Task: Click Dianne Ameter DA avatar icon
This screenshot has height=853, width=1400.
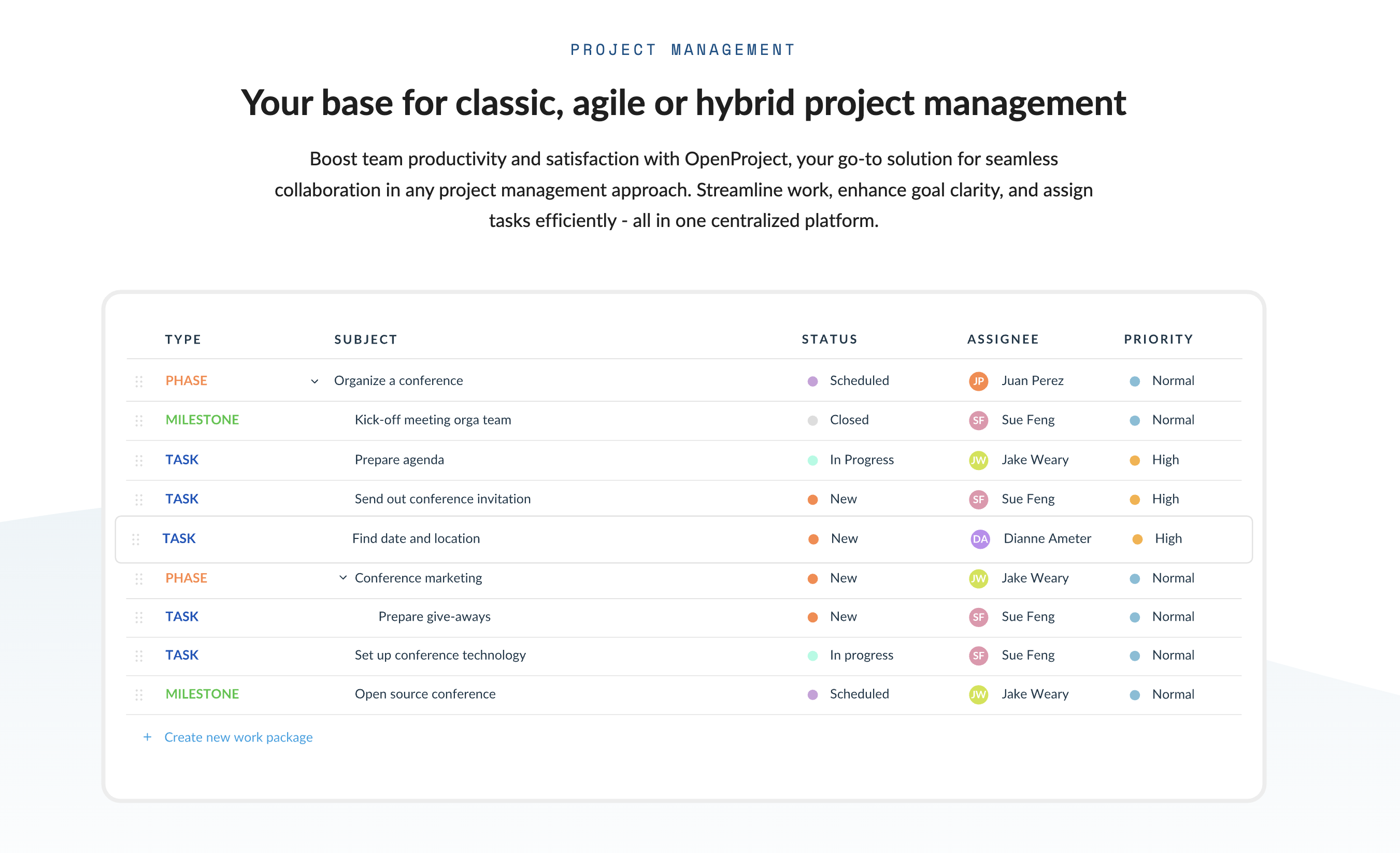Action: [x=980, y=539]
